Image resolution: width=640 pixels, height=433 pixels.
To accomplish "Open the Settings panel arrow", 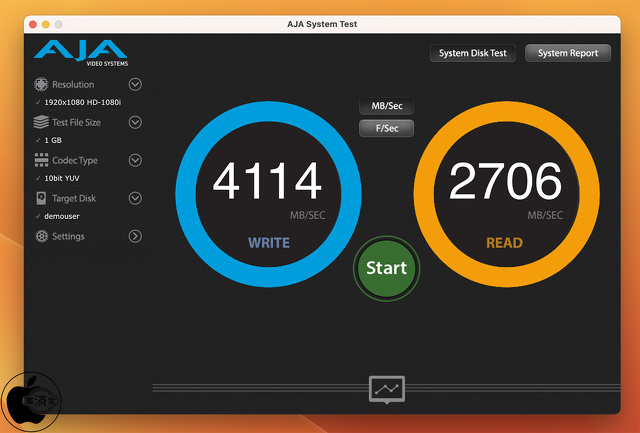I will coord(135,236).
